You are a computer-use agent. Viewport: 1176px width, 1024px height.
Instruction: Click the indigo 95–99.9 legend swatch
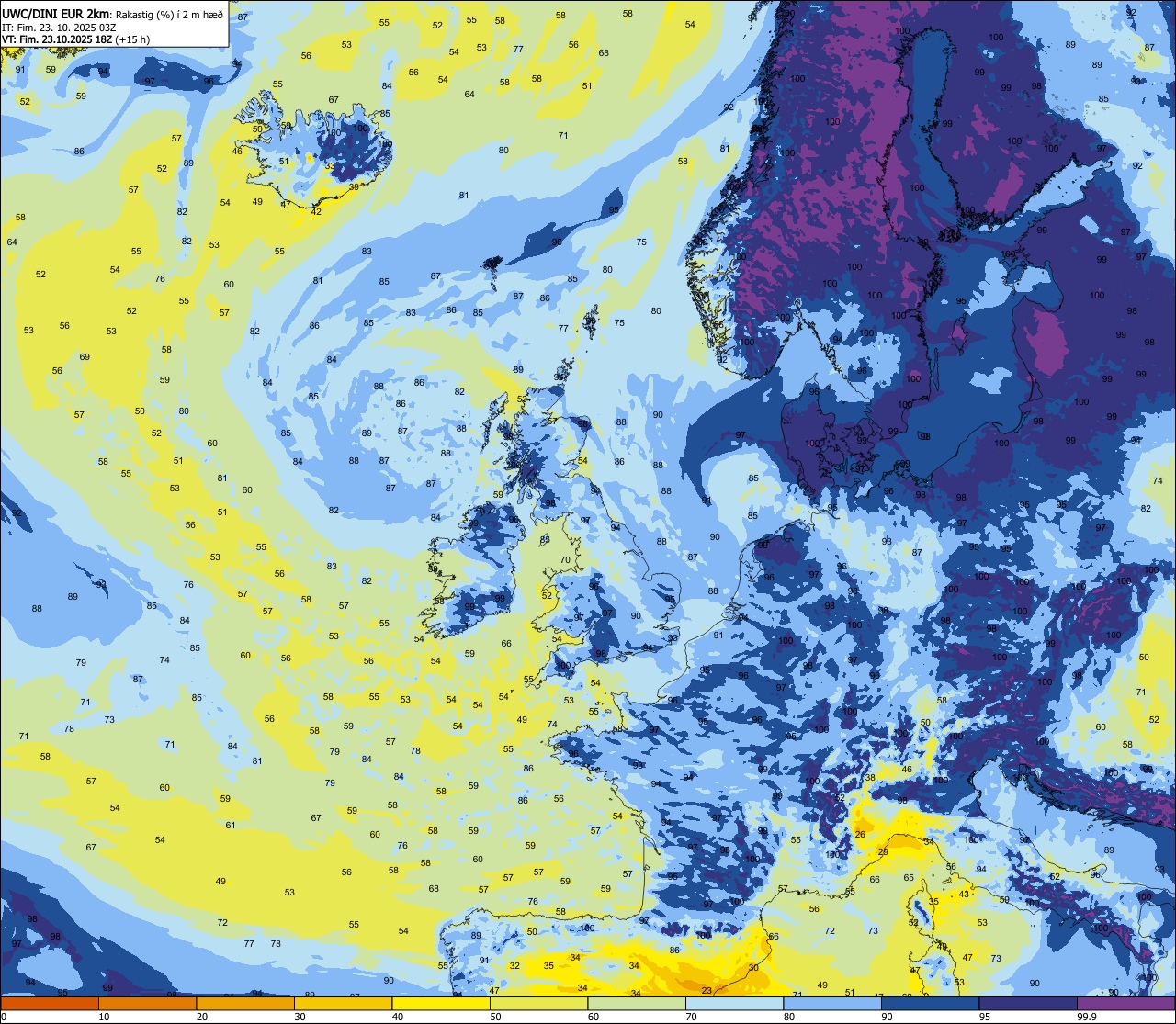click(1028, 1004)
